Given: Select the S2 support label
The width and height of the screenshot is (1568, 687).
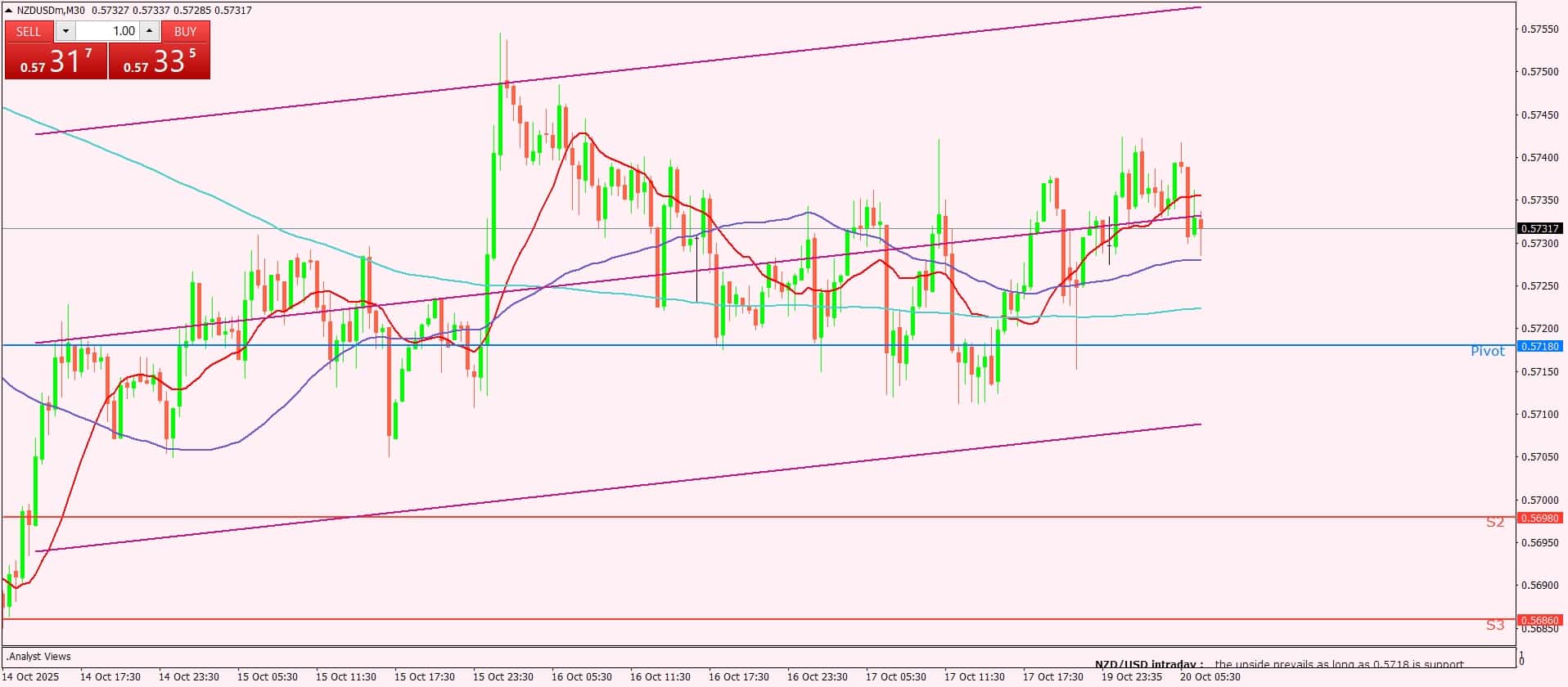Looking at the screenshot, I should tap(1495, 522).
